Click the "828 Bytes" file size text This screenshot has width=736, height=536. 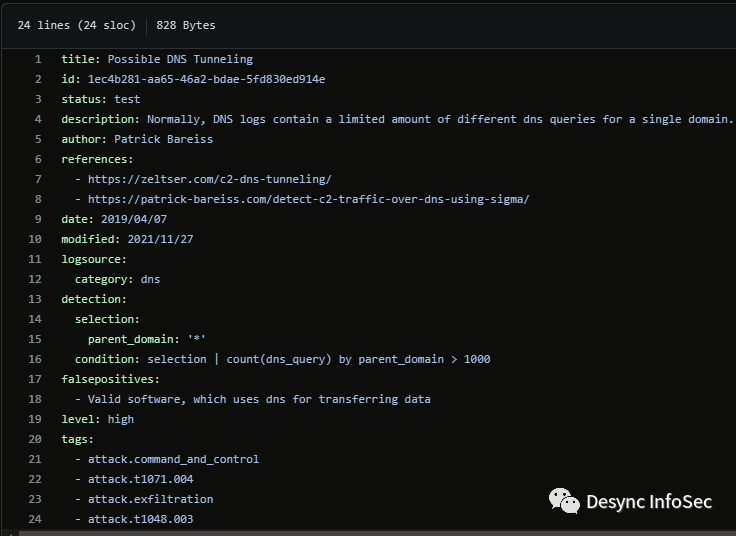(x=185, y=25)
